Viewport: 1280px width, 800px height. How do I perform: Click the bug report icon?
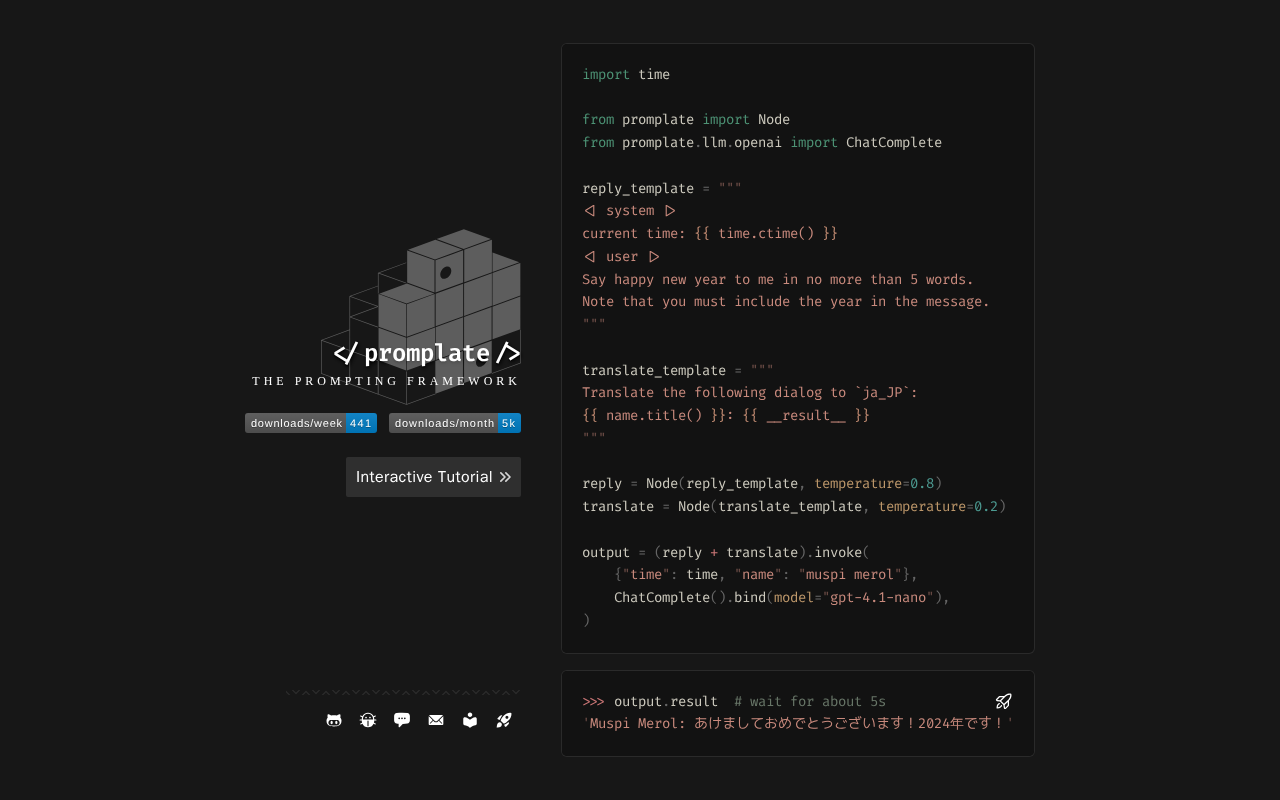[368, 720]
